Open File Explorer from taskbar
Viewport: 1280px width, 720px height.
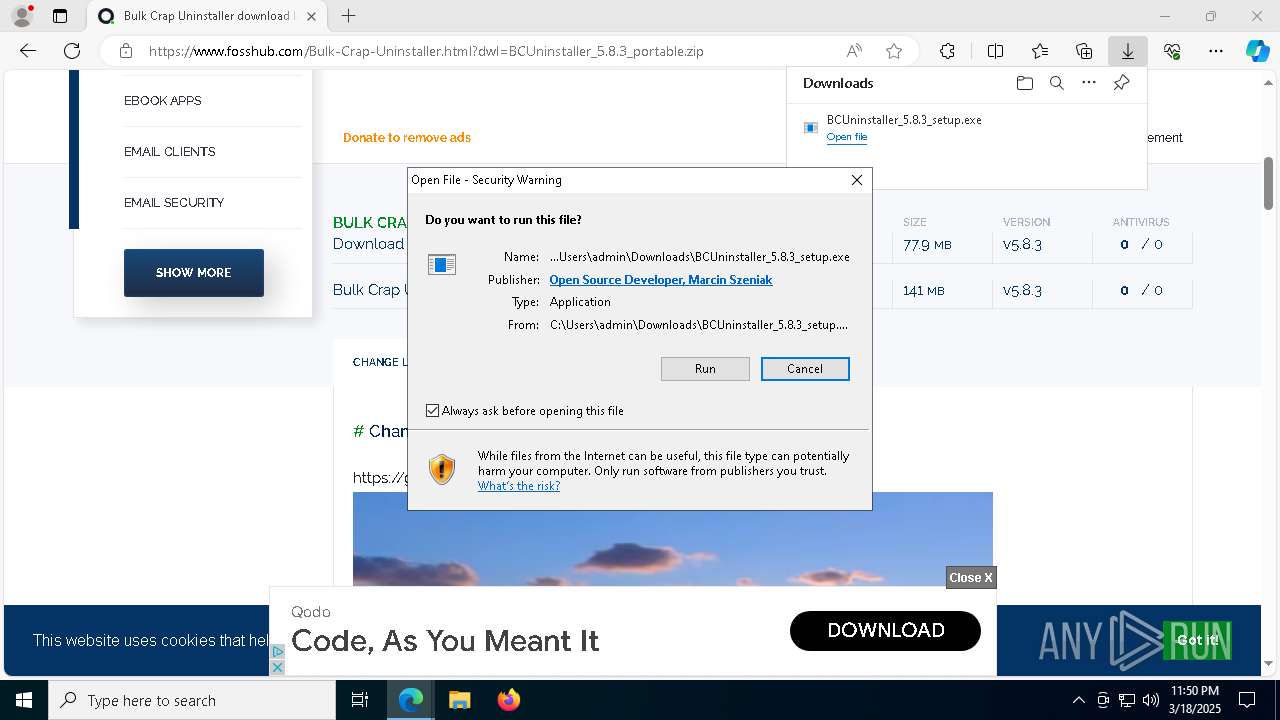pos(459,700)
